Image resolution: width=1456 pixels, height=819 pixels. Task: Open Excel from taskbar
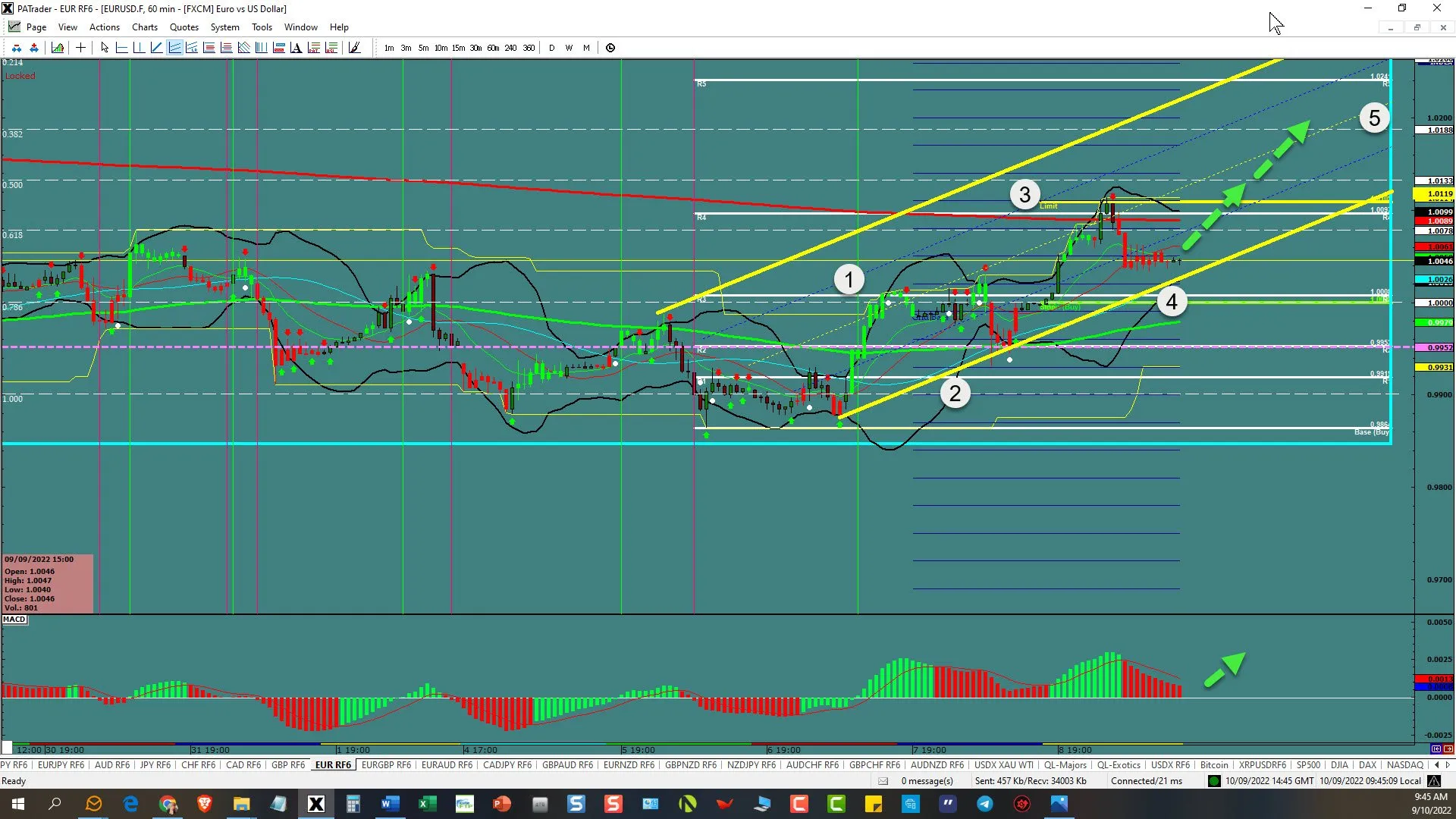point(427,804)
